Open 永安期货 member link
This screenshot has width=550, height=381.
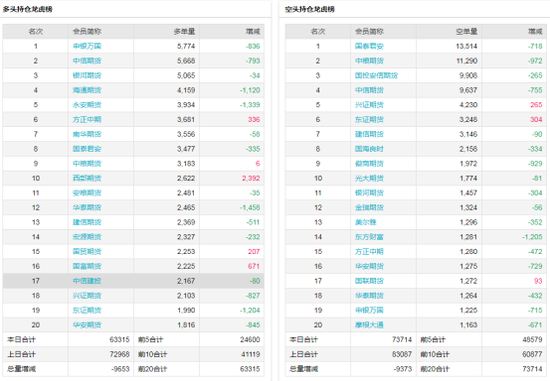[87, 105]
